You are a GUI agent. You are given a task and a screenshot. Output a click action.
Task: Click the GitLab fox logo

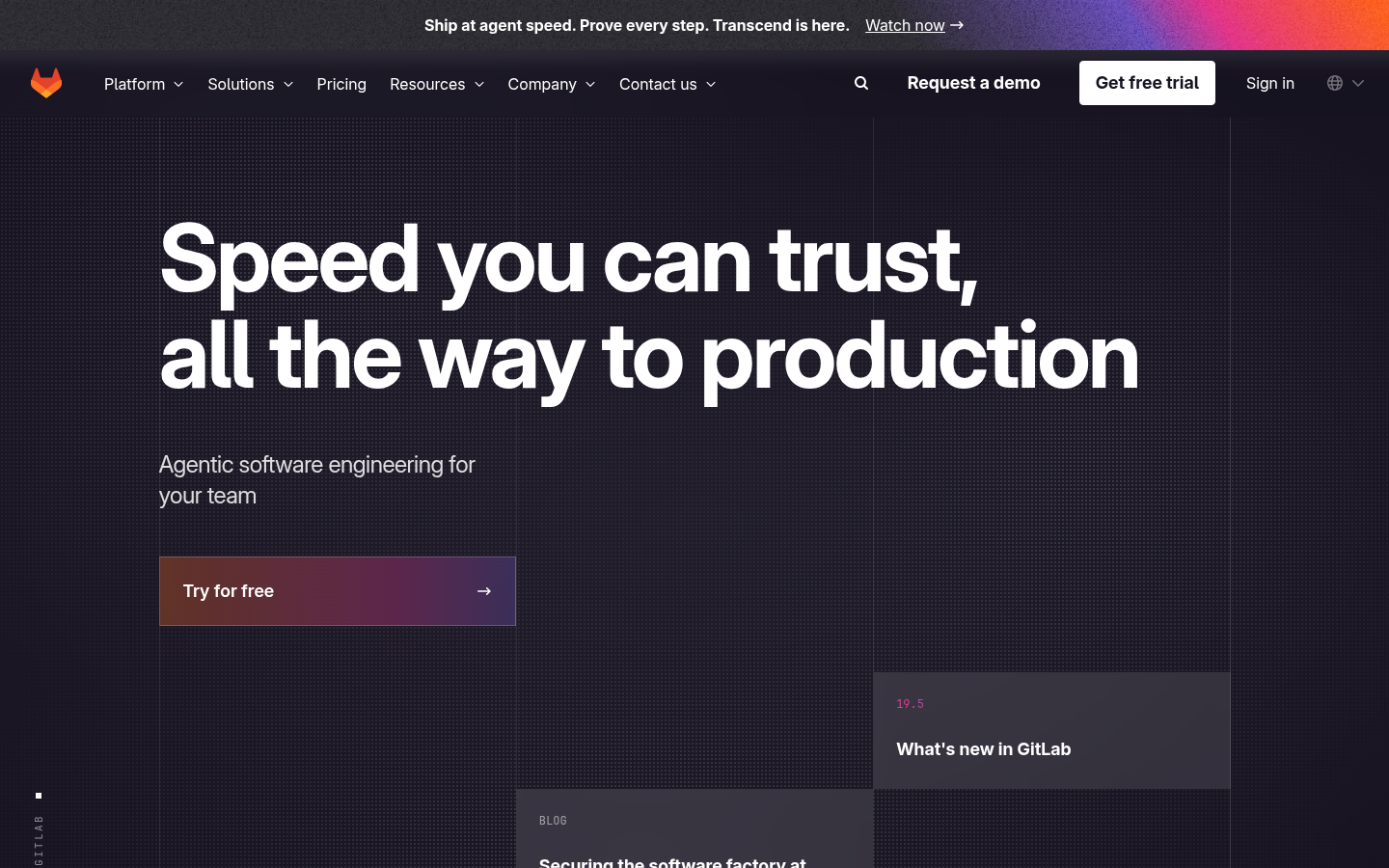[x=46, y=83]
